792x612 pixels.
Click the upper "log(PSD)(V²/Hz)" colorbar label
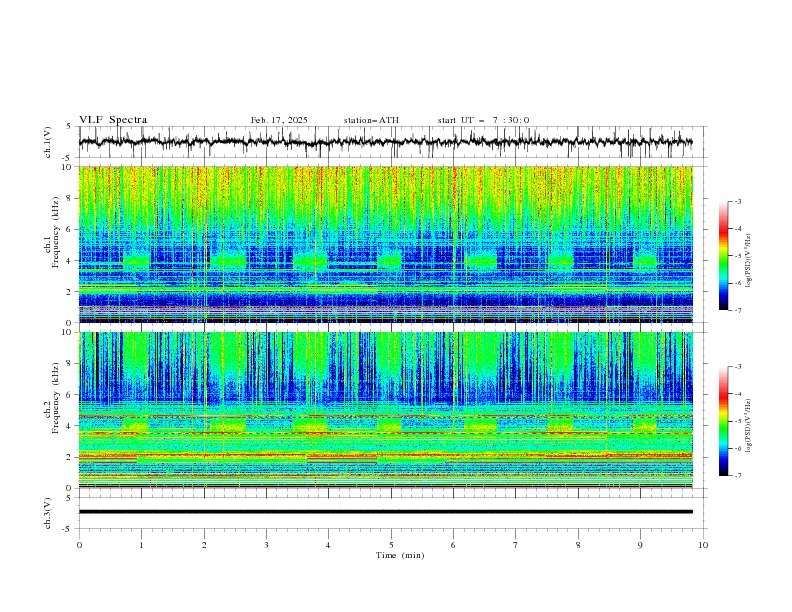coord(749,261)
